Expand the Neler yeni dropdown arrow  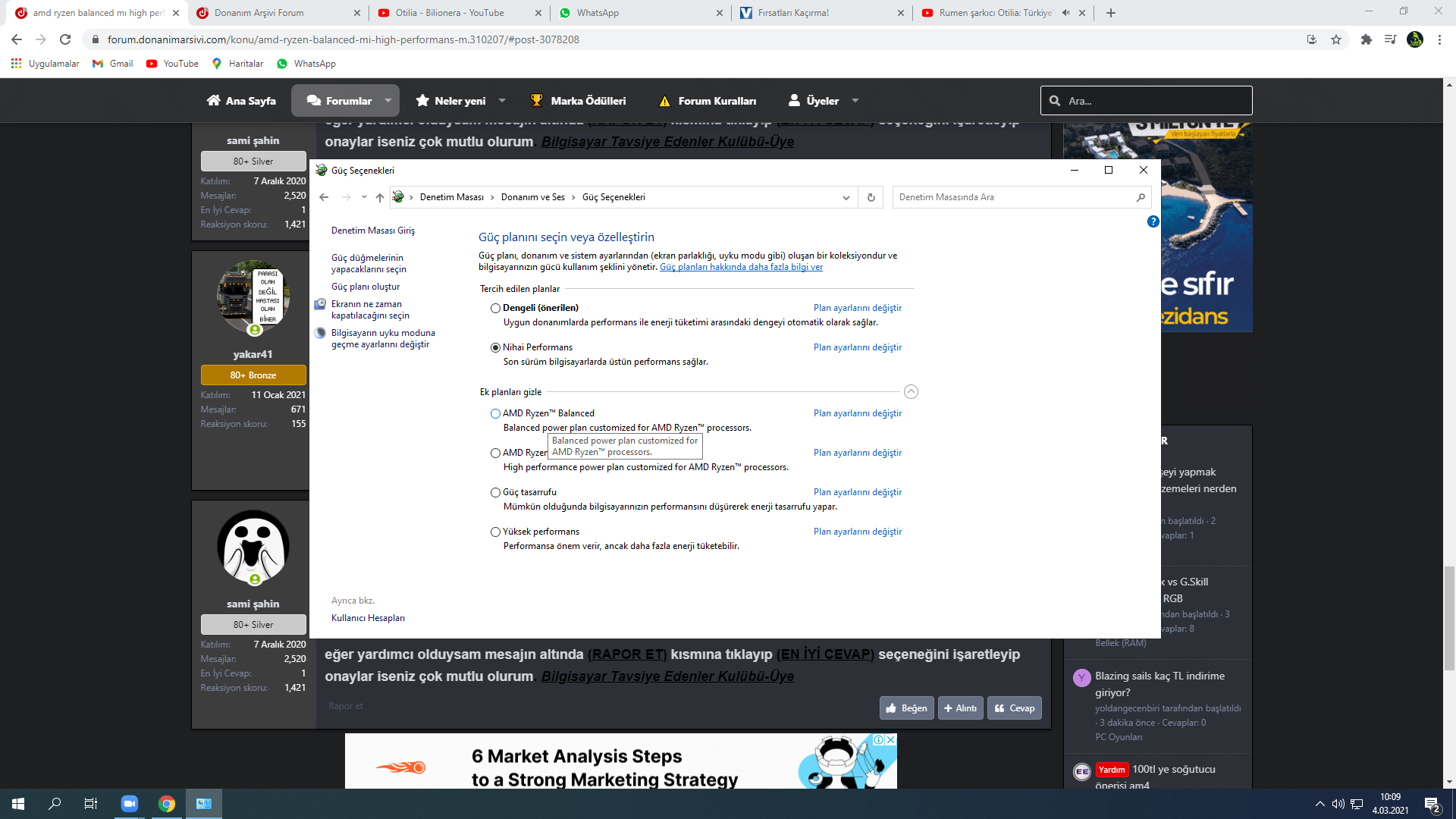(502, 101)
